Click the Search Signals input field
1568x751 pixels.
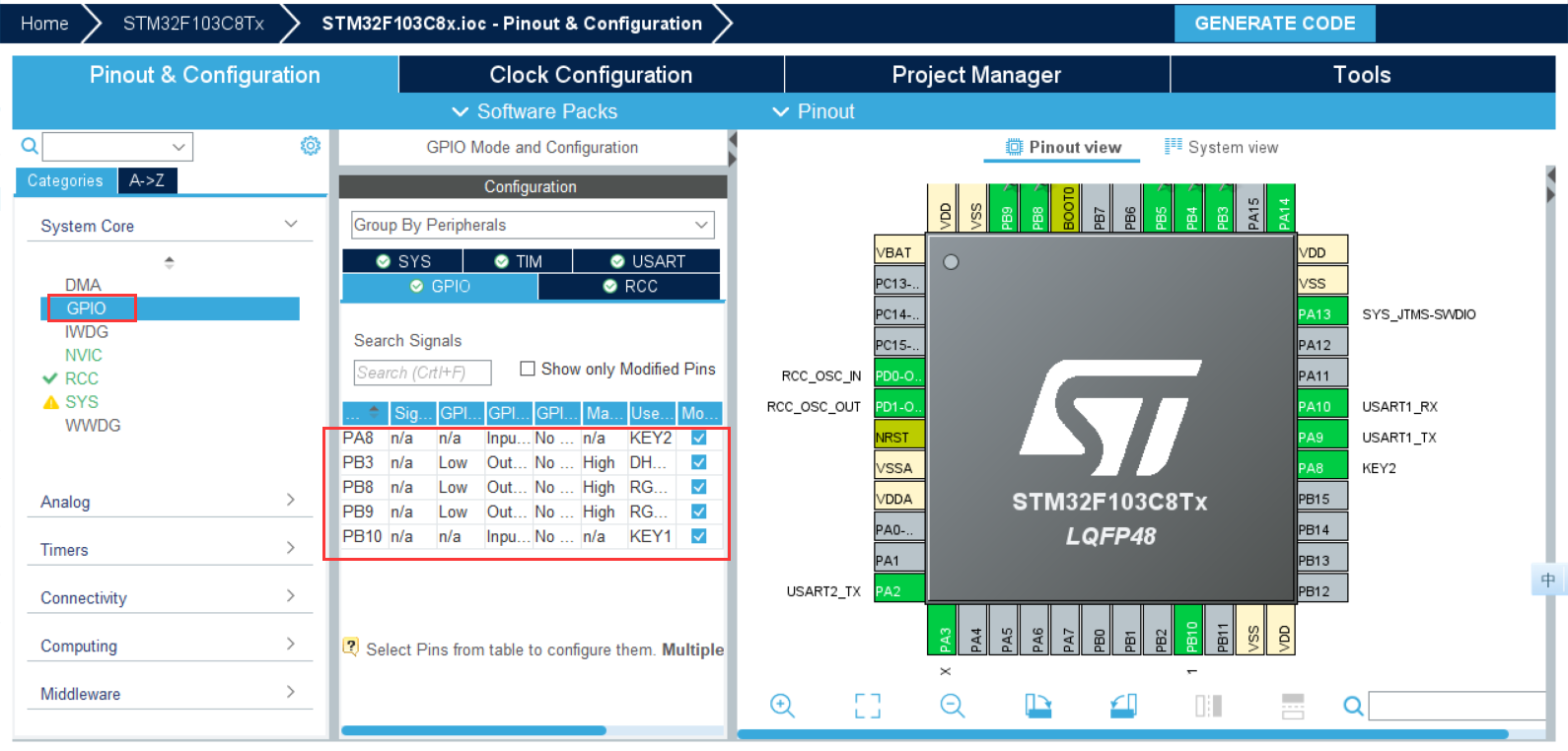point(422,373)
